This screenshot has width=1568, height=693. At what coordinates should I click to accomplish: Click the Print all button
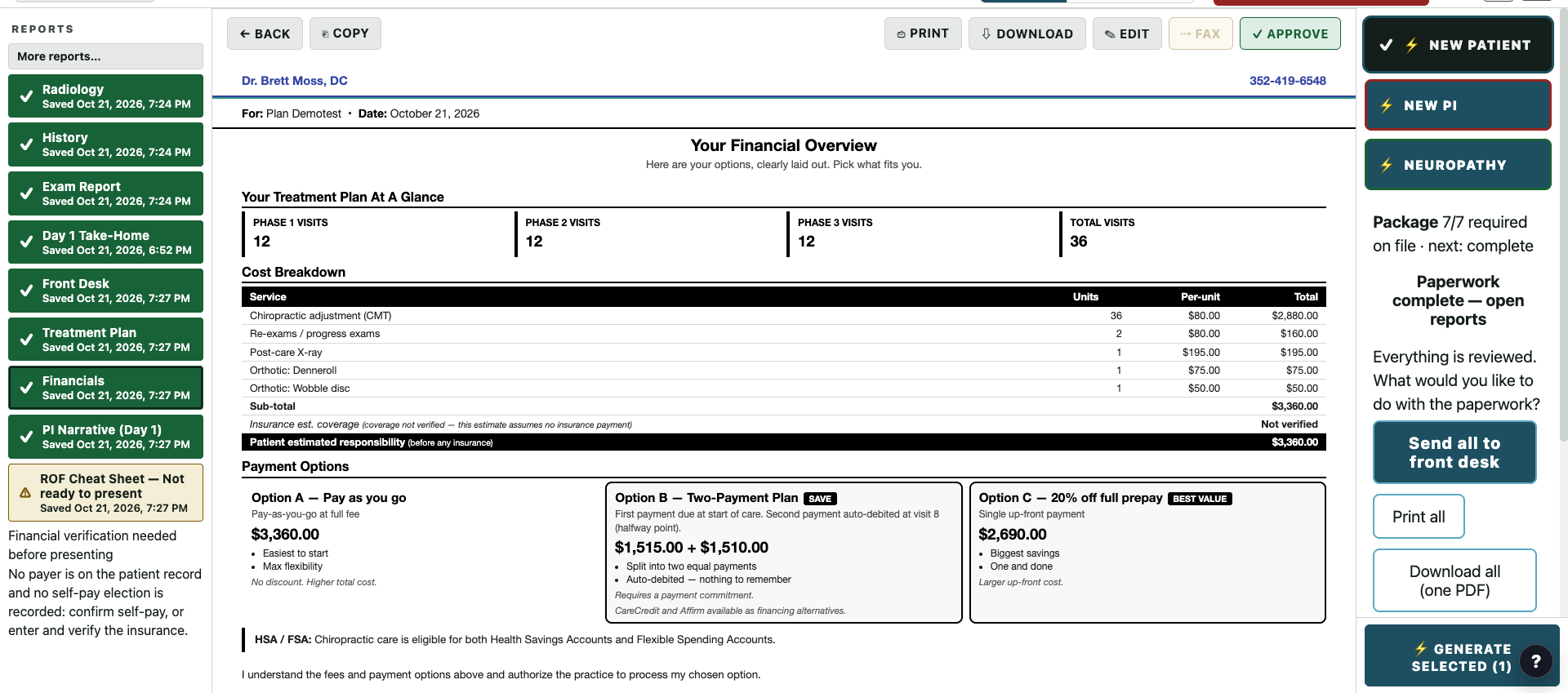point(1419,517)
